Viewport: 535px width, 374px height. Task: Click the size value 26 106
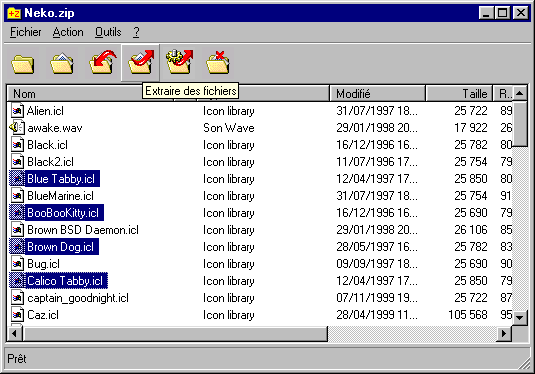[x=471, y=230]
